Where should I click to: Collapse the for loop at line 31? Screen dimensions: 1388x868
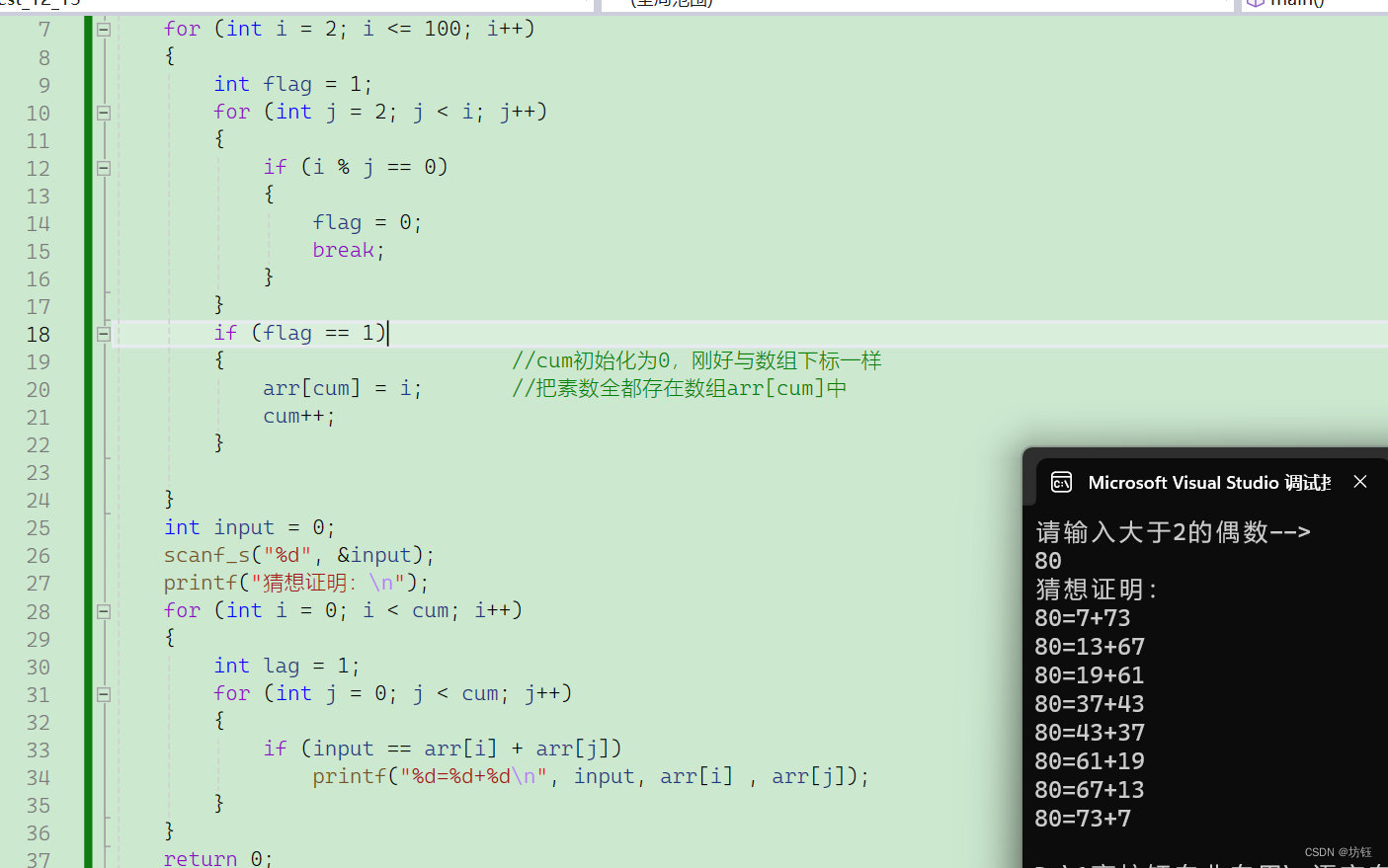103,694
